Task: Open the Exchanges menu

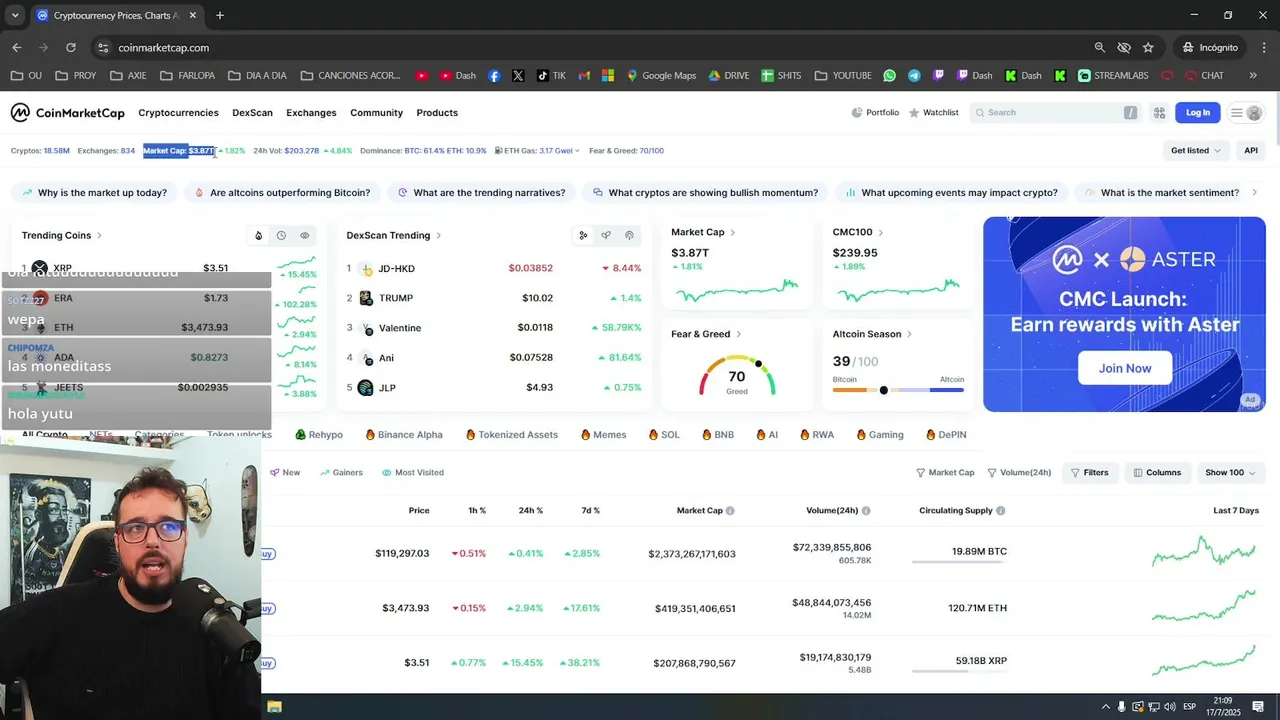Action: [x=311, y=113]
